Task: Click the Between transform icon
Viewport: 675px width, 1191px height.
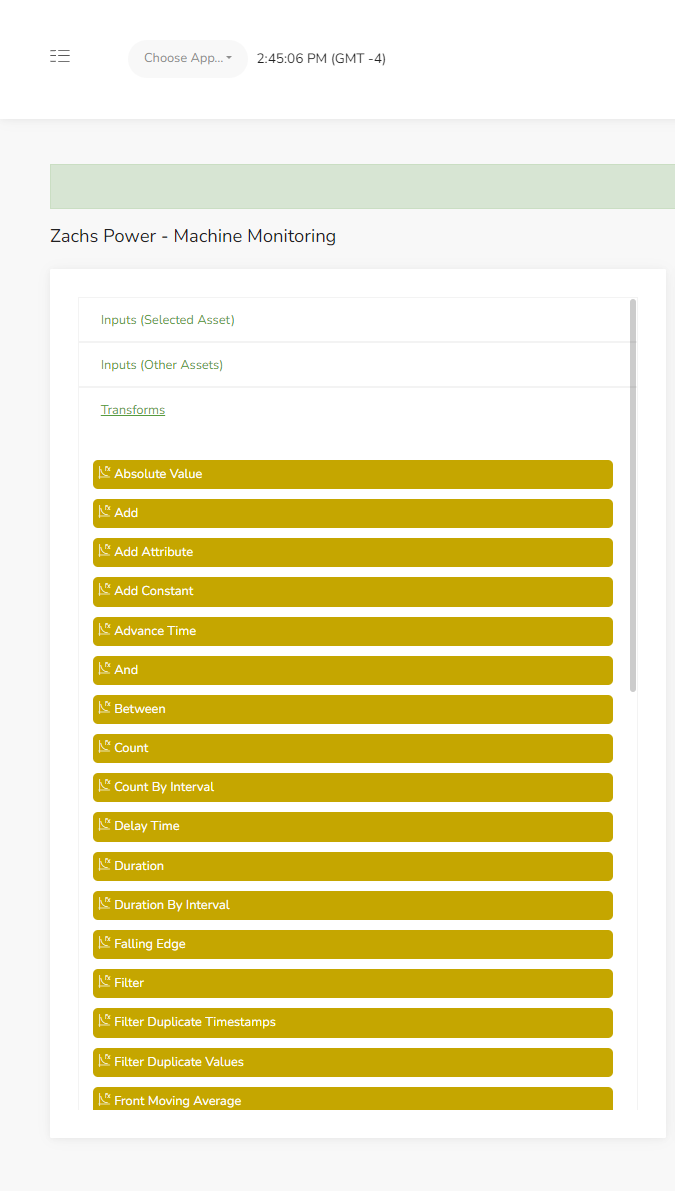Action: [105, 708]
